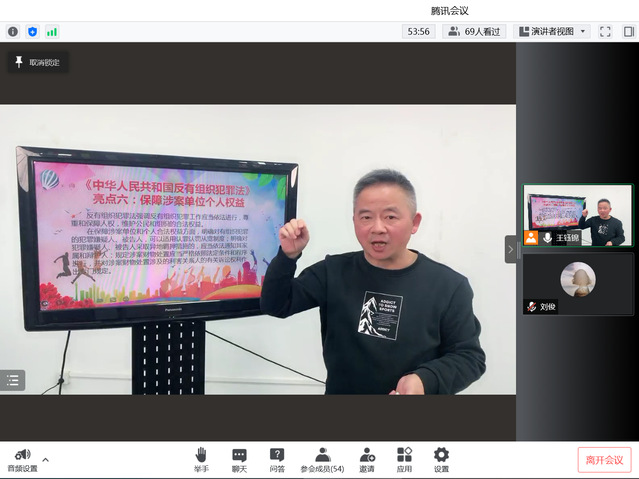Collapse the participant video sidebar arrow
Screen dimensions: 639x479
pyautogui.click(x=510, y=248)
